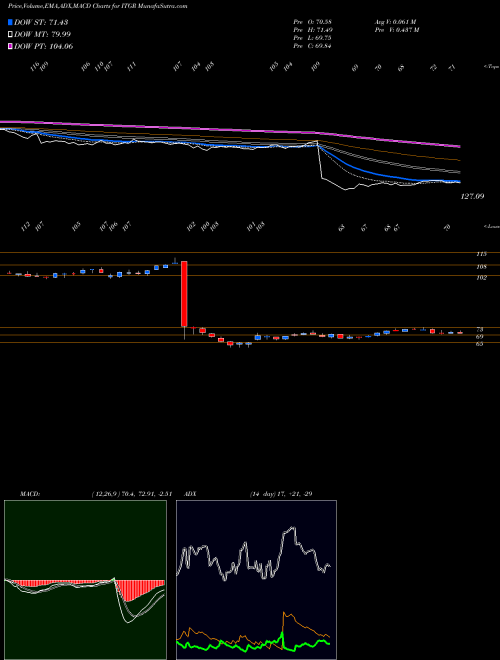500x660 pixels.
Task: Click the 108 price level axis label
Action: 482,267
